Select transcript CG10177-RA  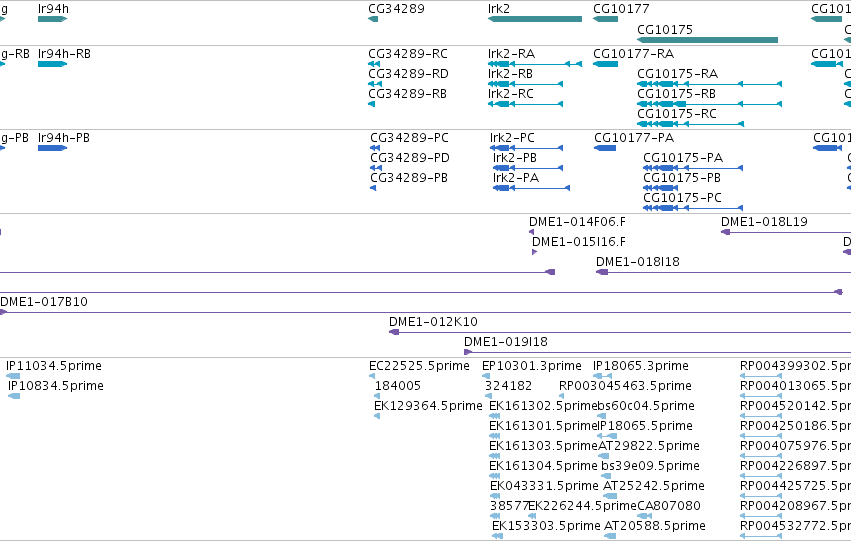[633, 54]
